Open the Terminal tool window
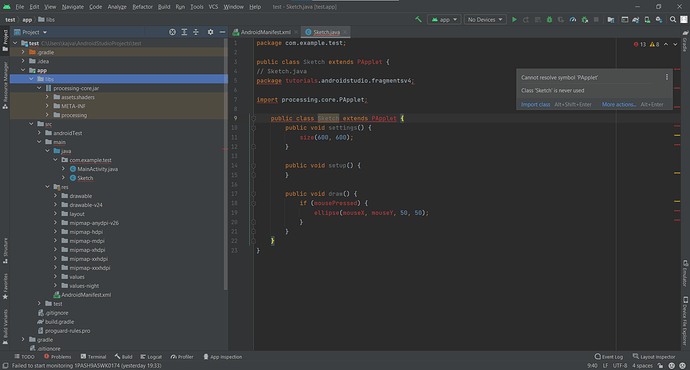Image resolution: width=690 pixels, height=370 pixels. [x=93, y=357]
